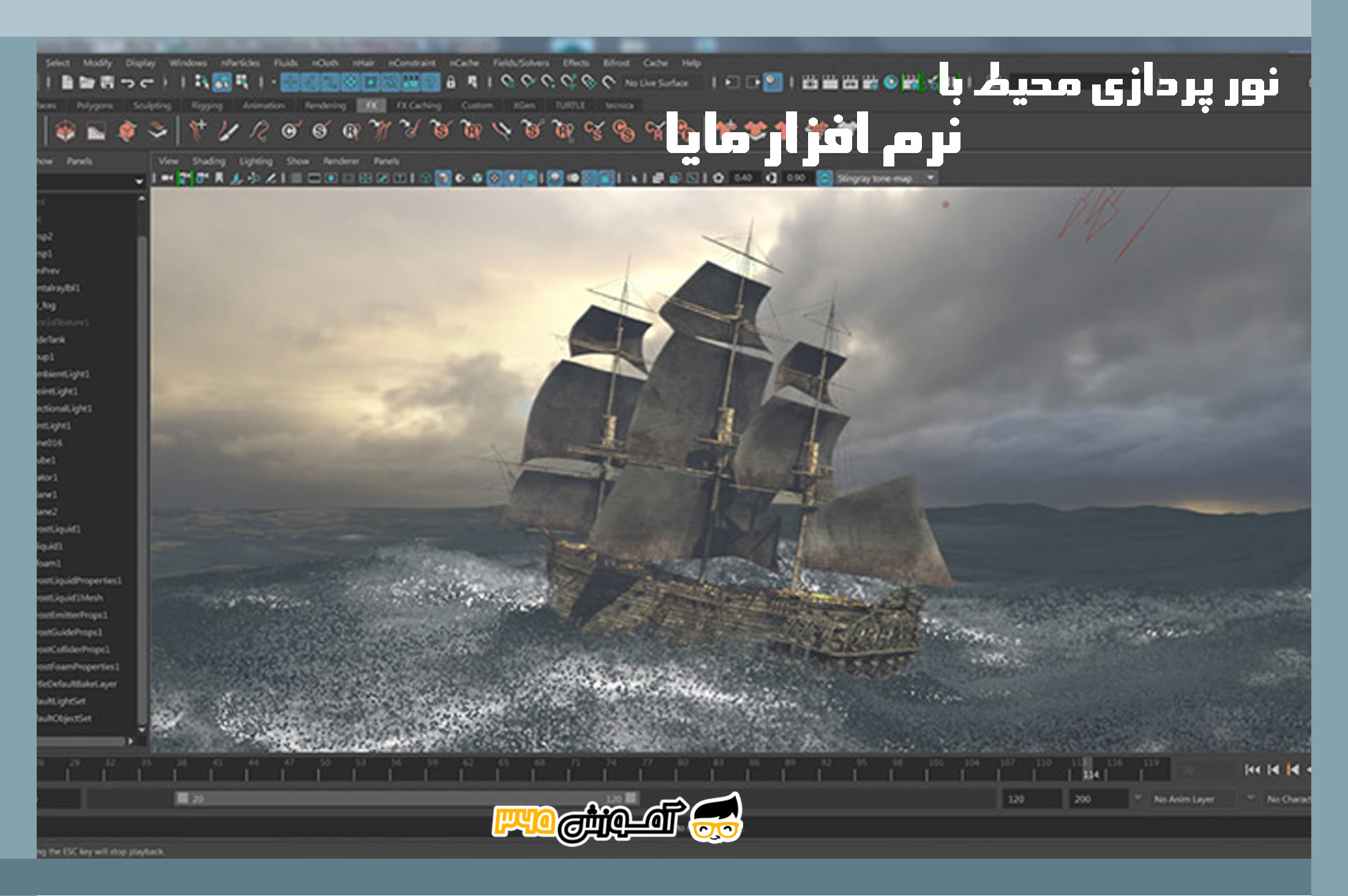Switch to the XGen shelf tab
This screenshot has width=1348, height=896.
point(524,105)
